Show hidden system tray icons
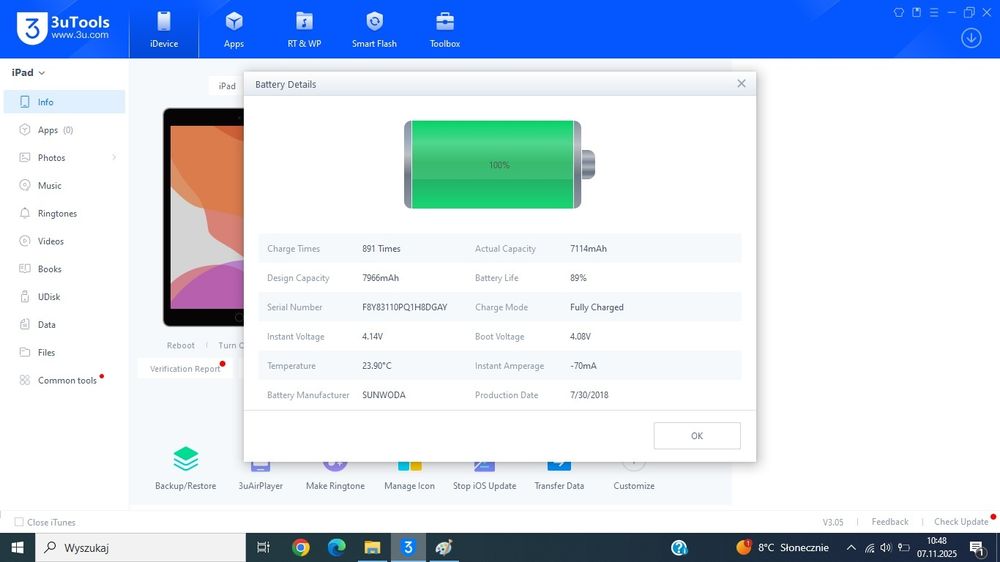This screenshot has height=562, width=1000. pyautogui.click(x=851, y=548)
